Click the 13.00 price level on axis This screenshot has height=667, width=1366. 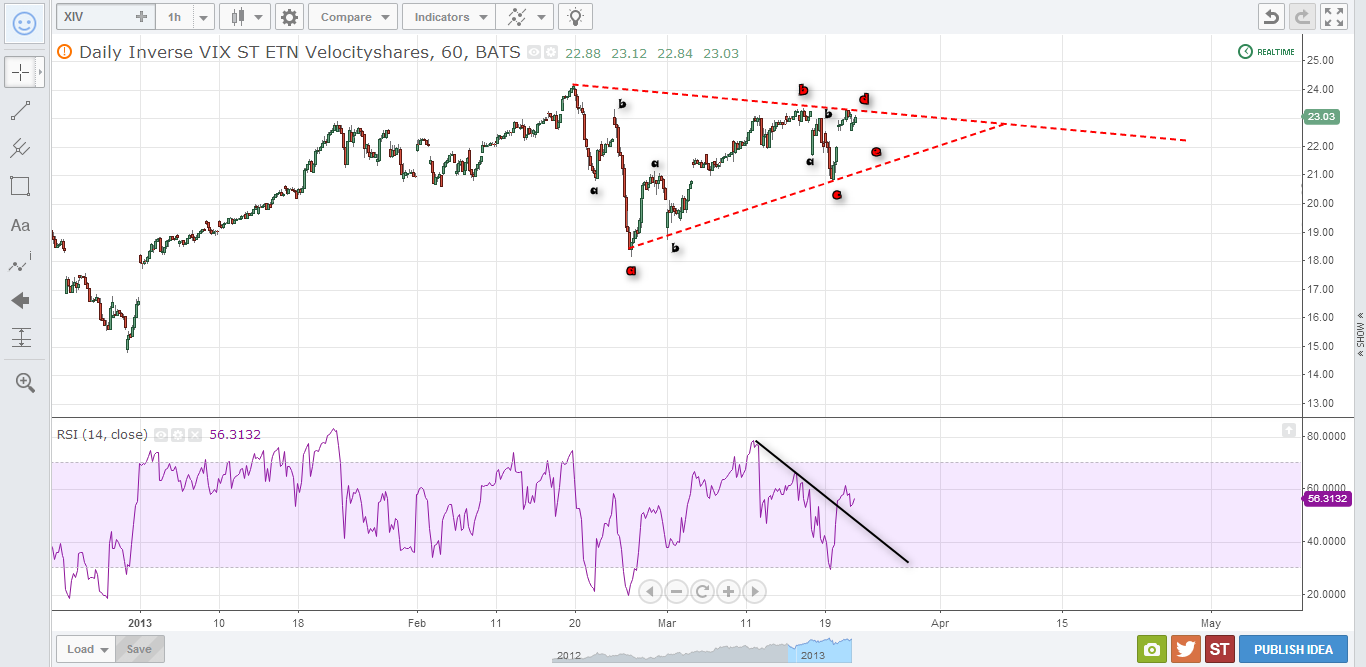(1321, 403)
